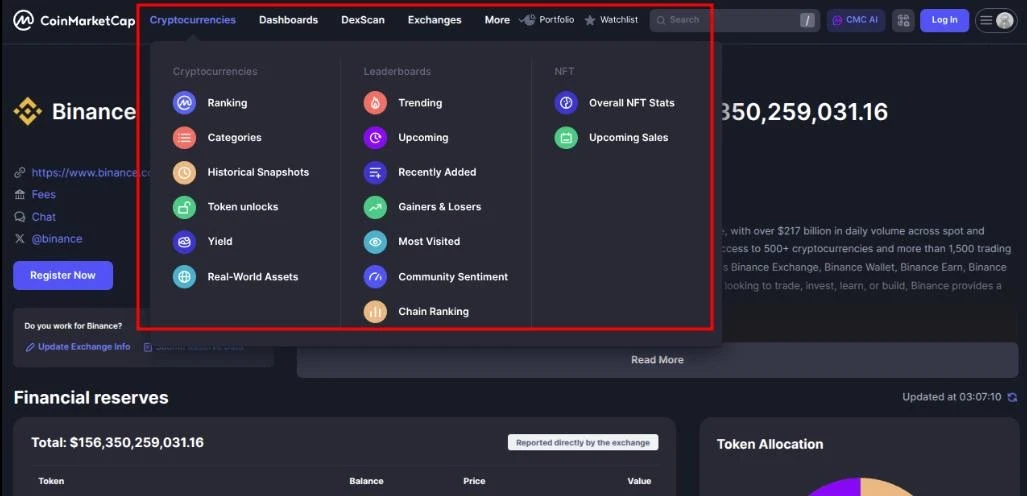The width and height of the screenshot is (1027, 496).
Task: Open the Binance website link
Action: pyautogui.click(x=92, y=173)
